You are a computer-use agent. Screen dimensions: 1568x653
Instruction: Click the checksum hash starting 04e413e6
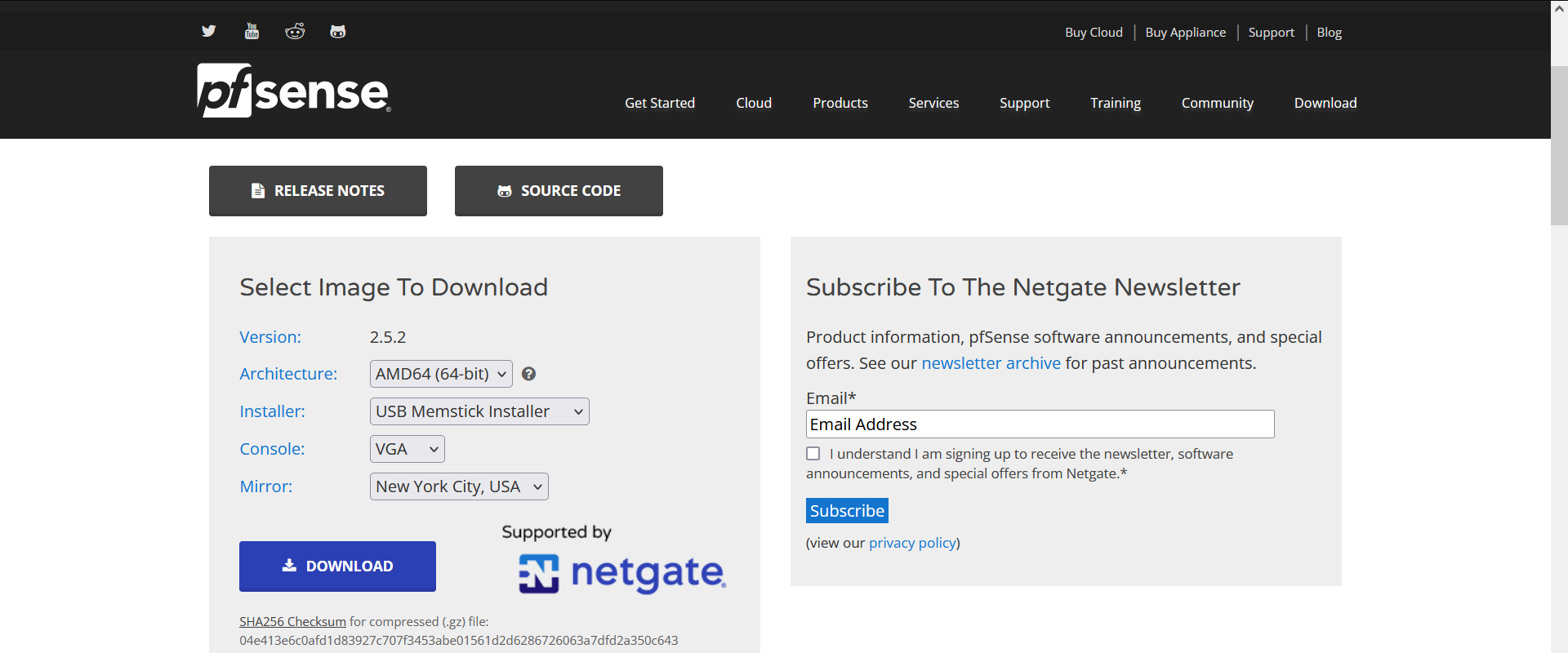[458, 641]
